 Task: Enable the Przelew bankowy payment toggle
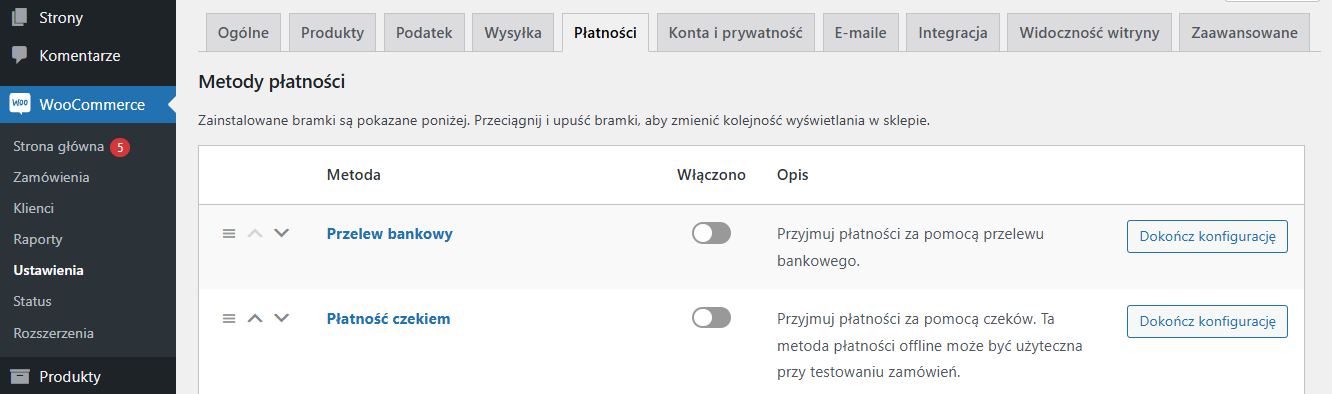click(x=711, y=233)
